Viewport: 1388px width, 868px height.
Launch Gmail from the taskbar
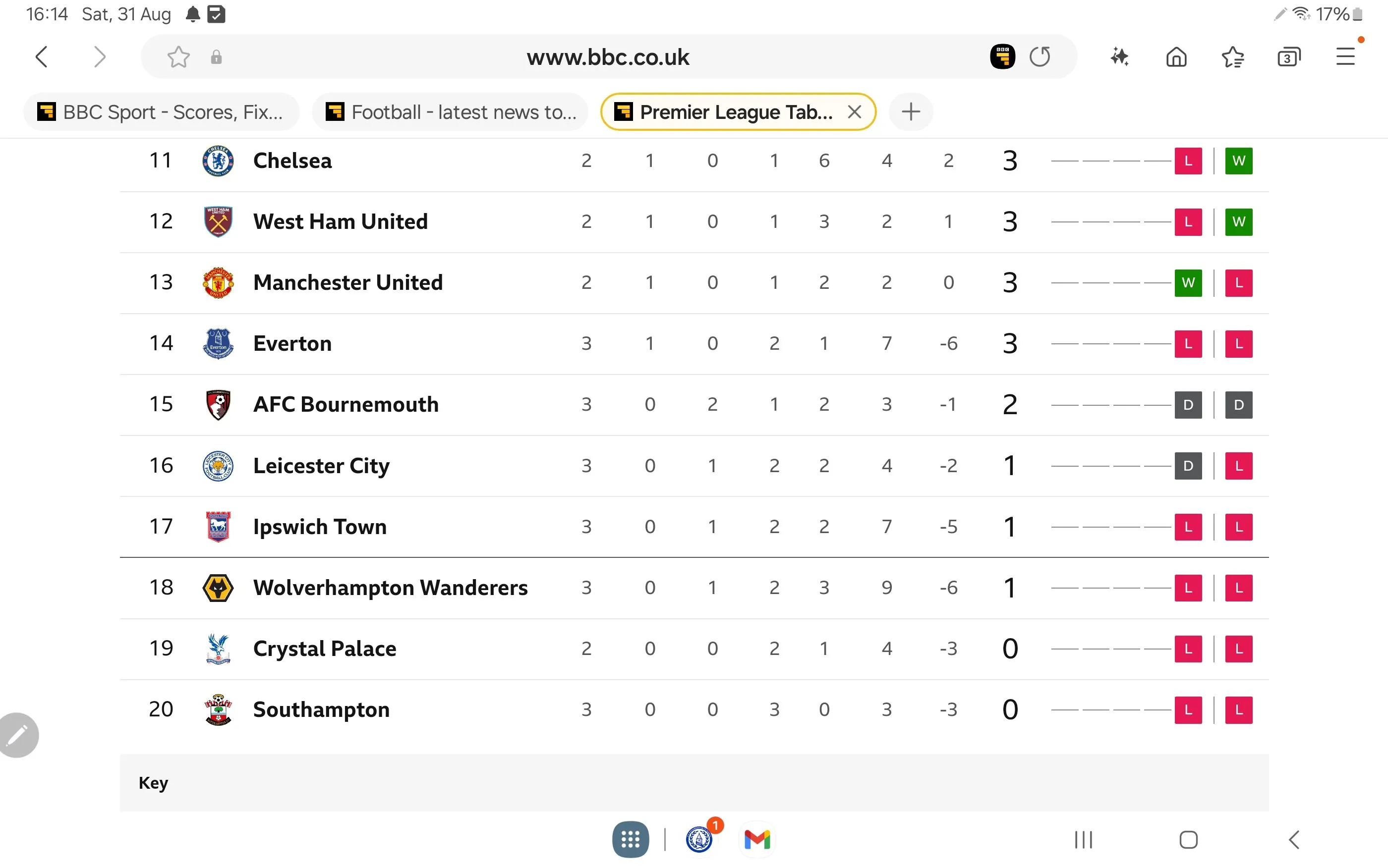pyautogui.click(x=757, y=839)
